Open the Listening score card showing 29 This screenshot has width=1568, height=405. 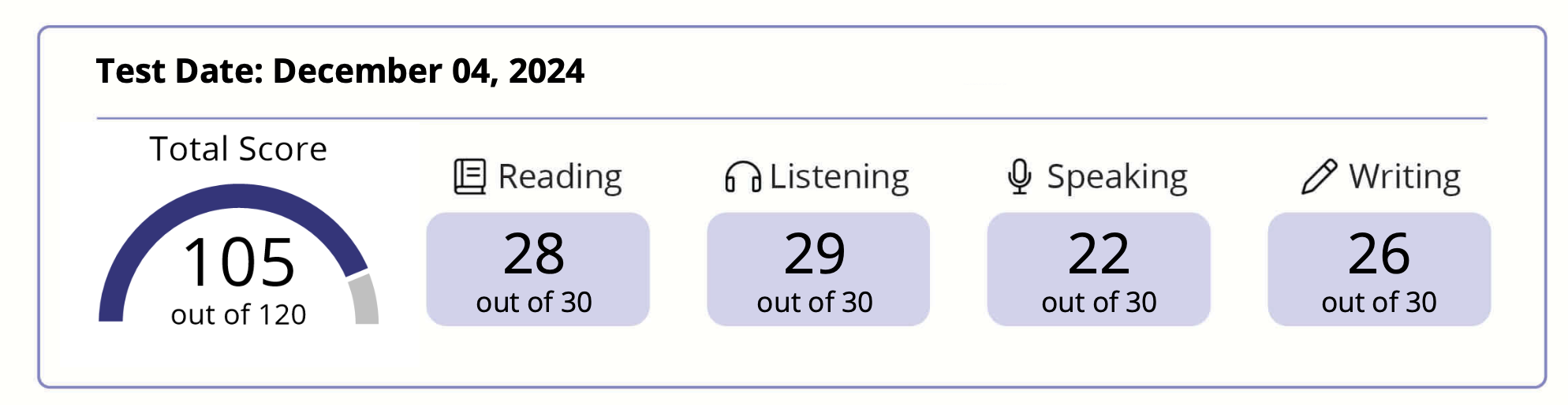818,269
